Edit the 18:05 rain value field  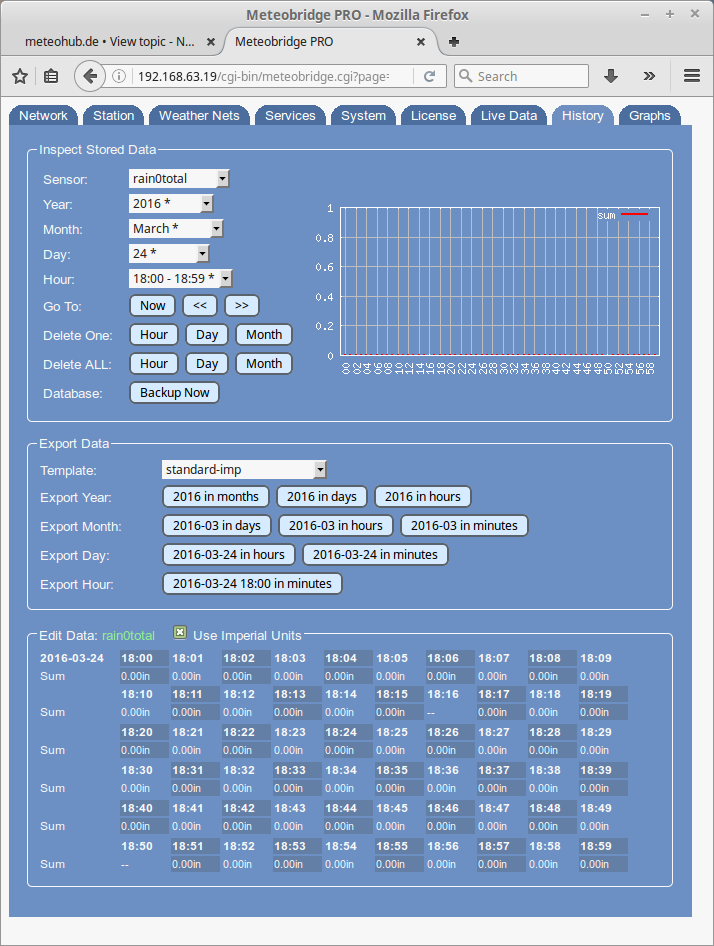click(399, 677)
